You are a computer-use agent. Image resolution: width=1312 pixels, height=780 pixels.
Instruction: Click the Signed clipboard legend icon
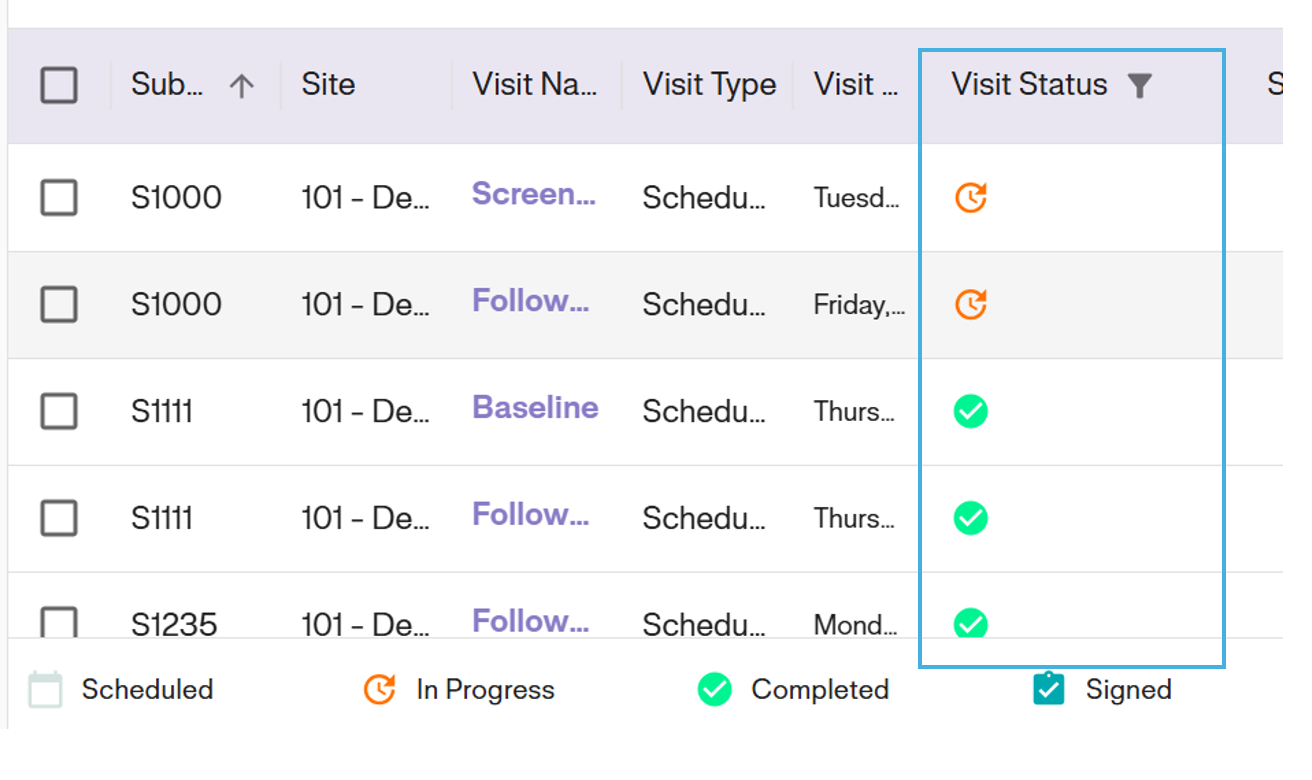coord(1049,689)
